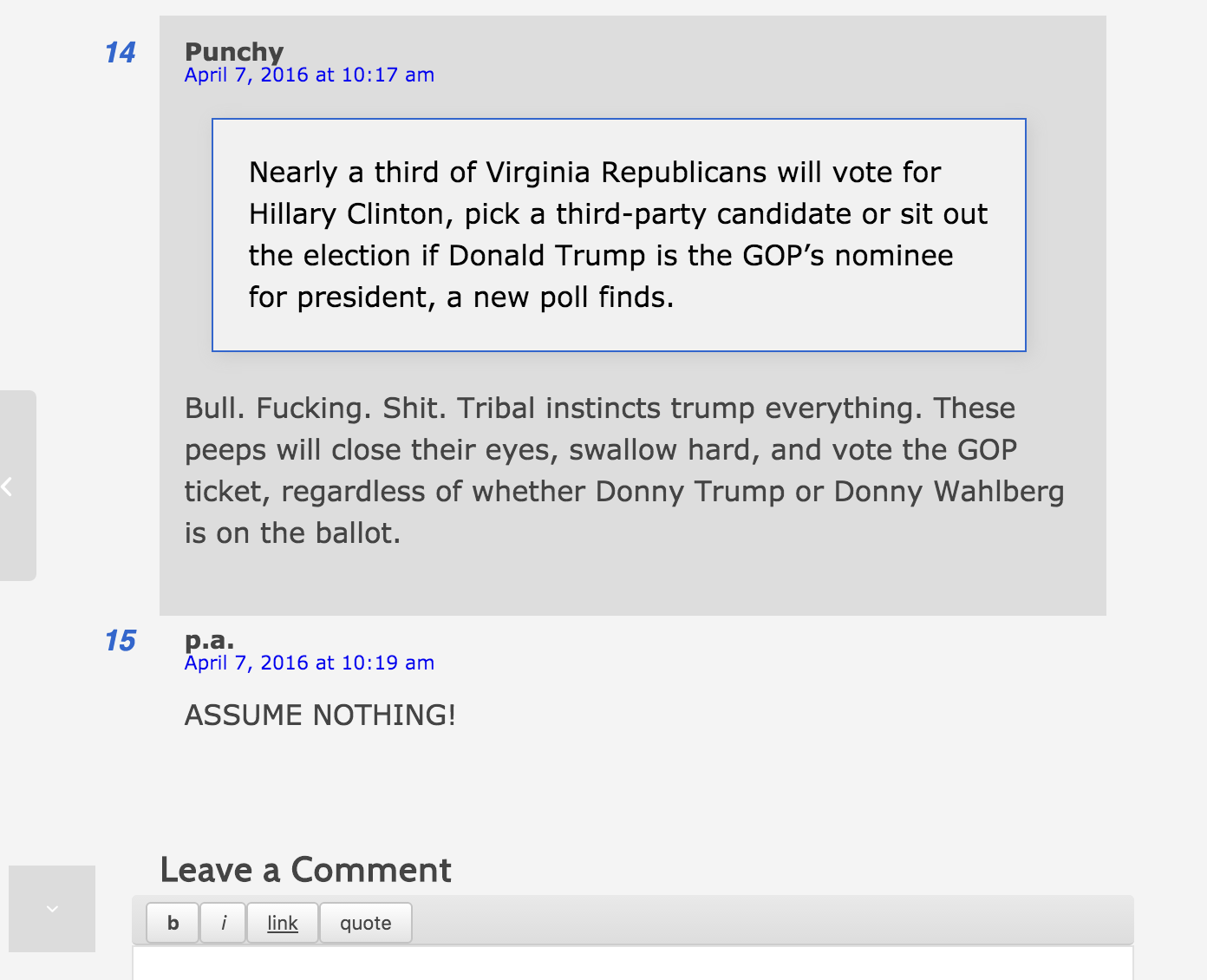Viewport: 1207px width, 980px height.
Task: Click the down chevron button at bottom left
Action: click(x=52, y=909)
